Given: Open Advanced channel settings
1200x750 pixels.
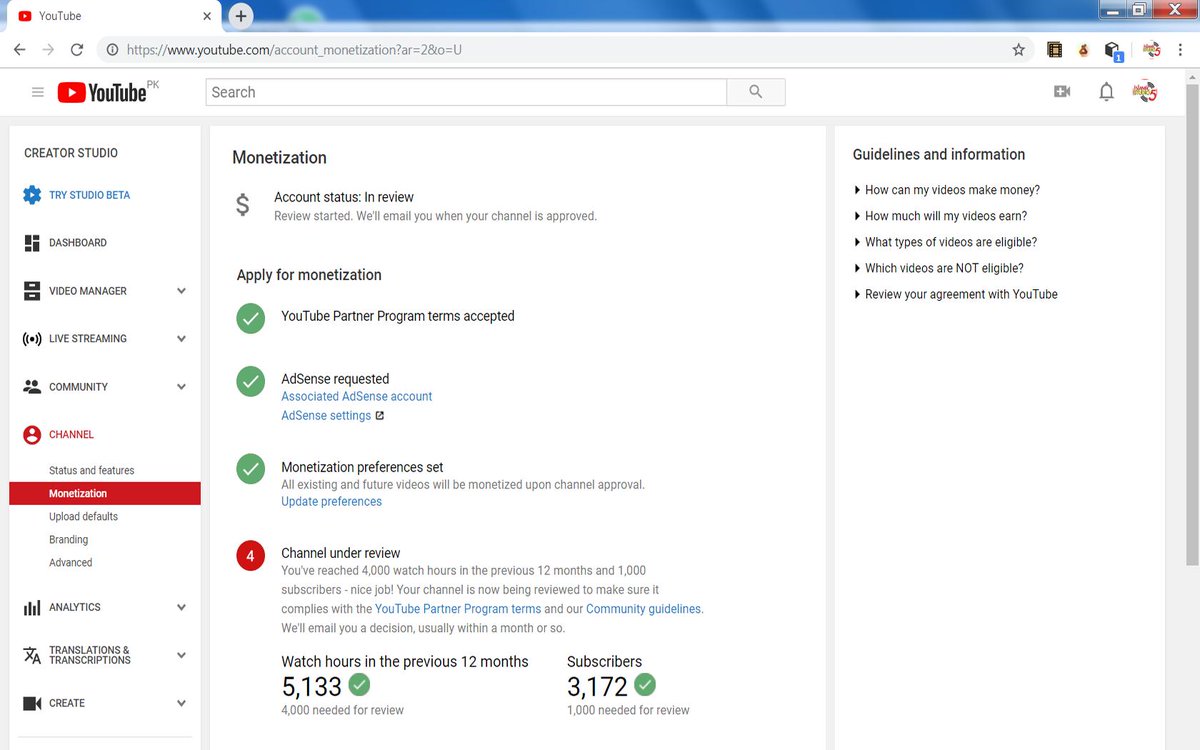Looking at the screenshot, I should click(x=70, y=562).
